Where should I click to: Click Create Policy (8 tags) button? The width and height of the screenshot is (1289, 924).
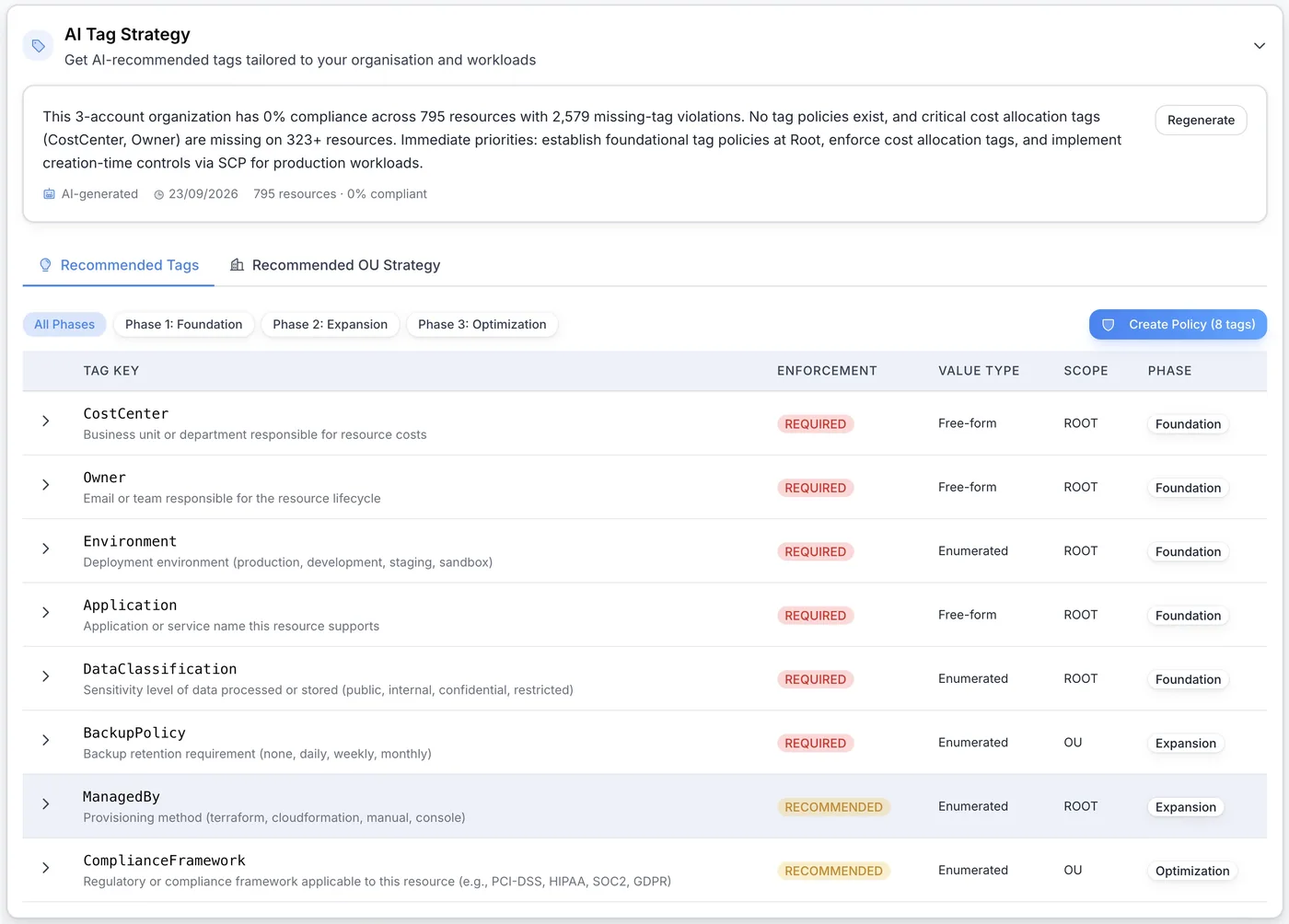point(1178,324)
